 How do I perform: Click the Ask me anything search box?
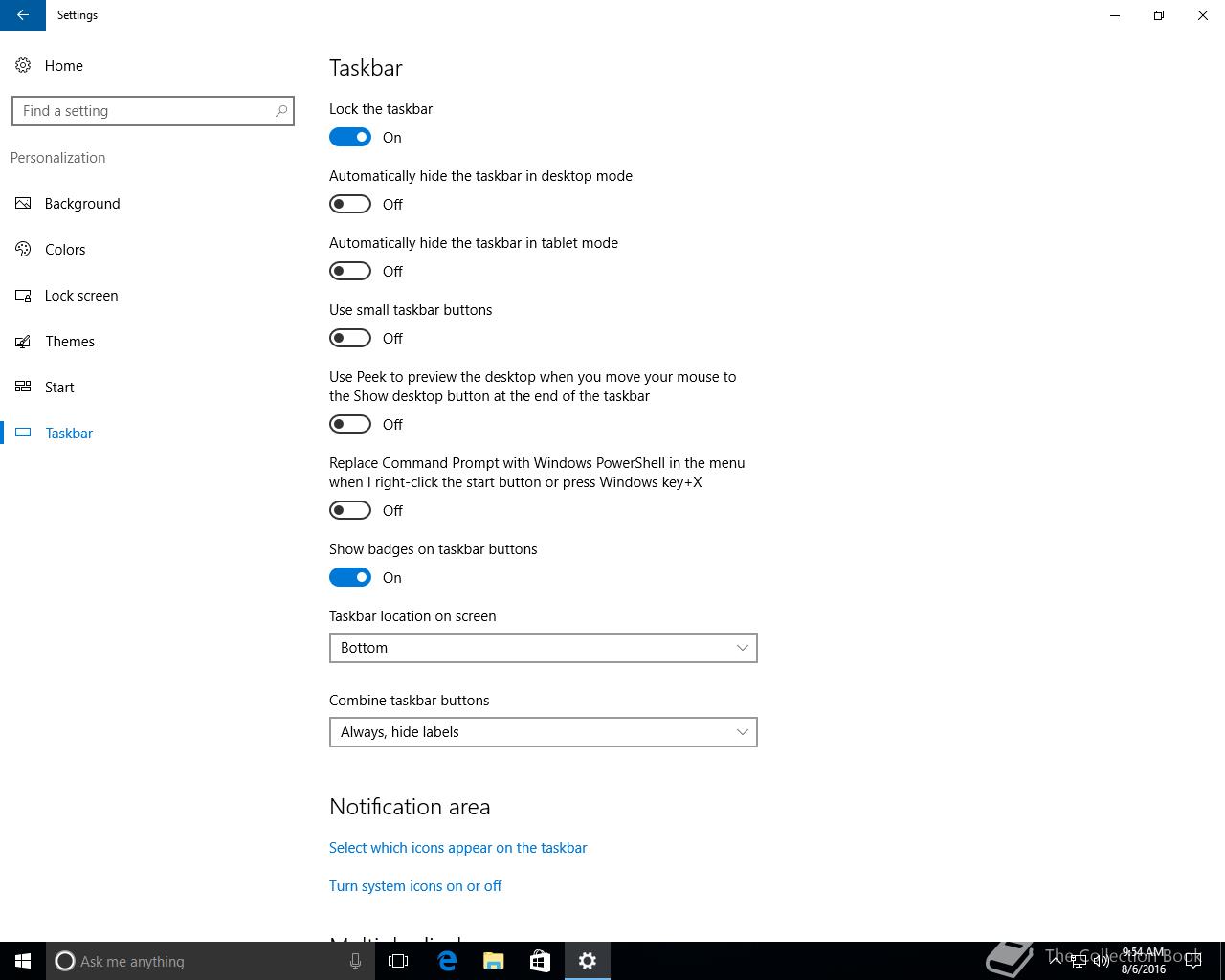[x=212, y=961]
